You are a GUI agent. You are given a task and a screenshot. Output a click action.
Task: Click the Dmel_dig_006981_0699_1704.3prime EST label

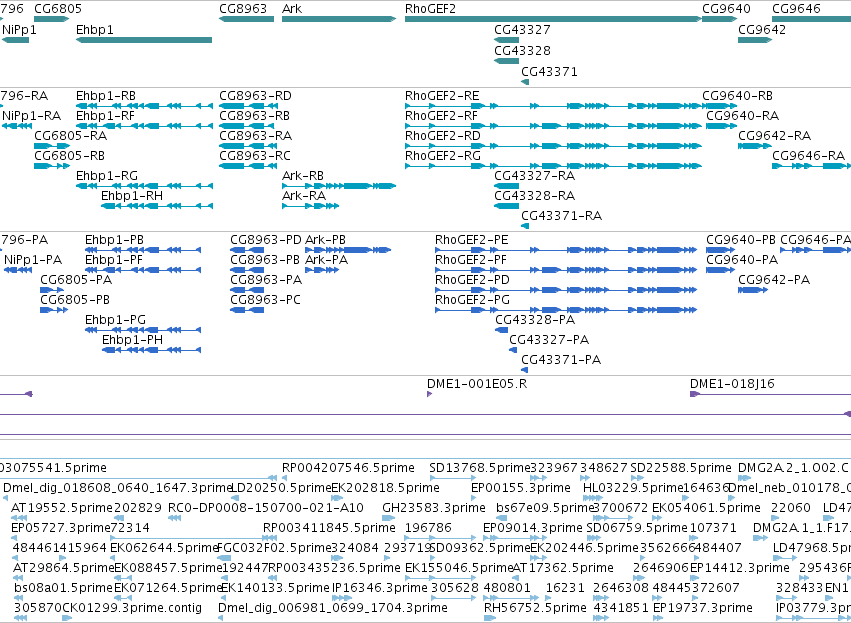click(333, 608)
